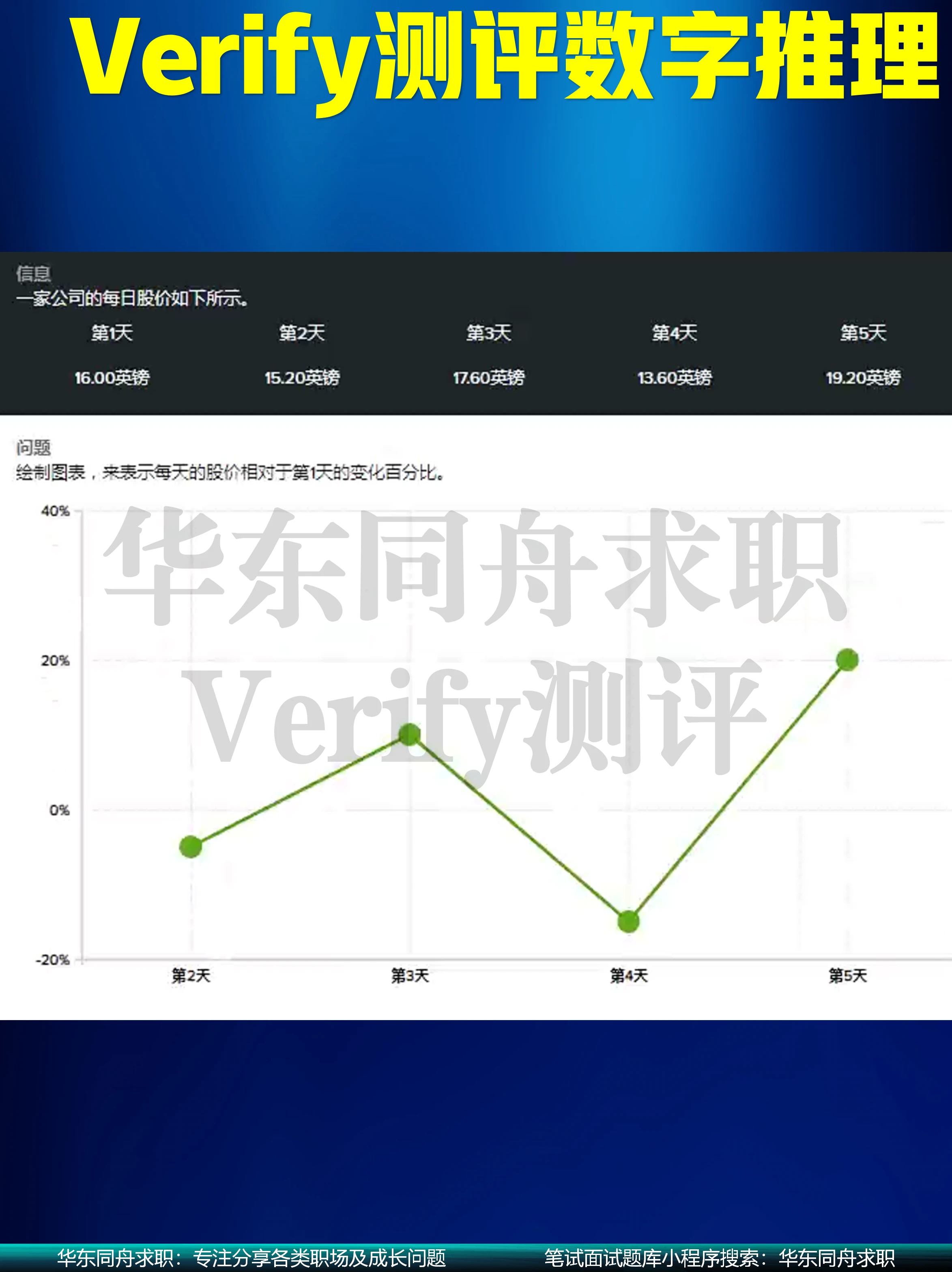
Task: Click the Day 3 green data point
Action: tap(410, 734)
